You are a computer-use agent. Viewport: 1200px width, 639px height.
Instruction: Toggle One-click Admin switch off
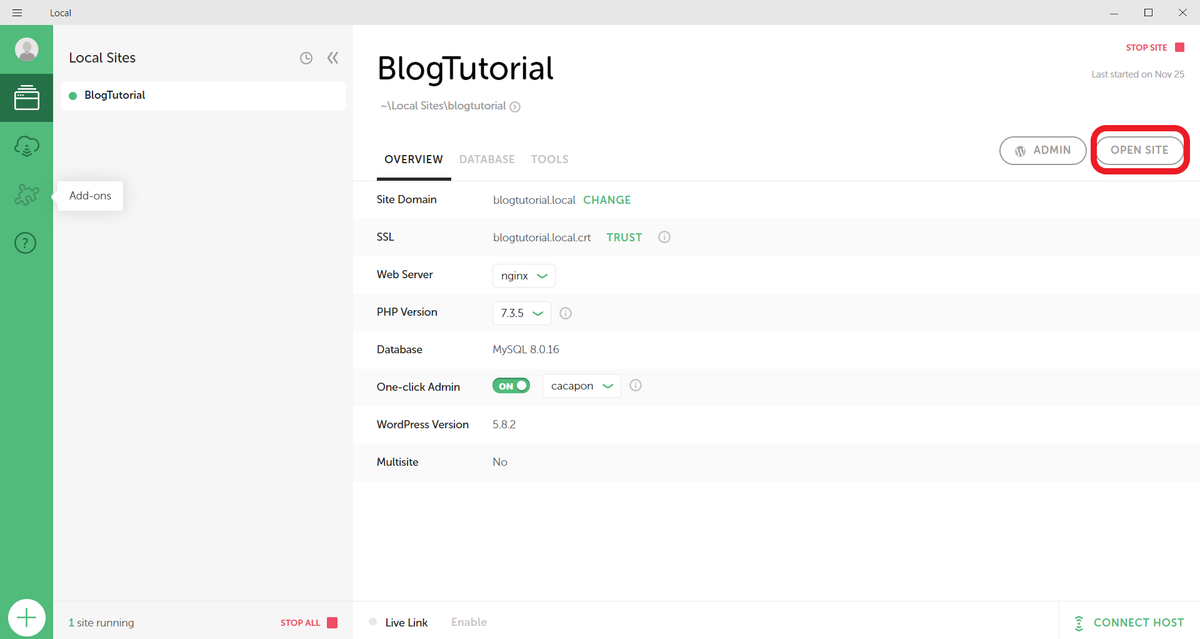click(511, 385)
